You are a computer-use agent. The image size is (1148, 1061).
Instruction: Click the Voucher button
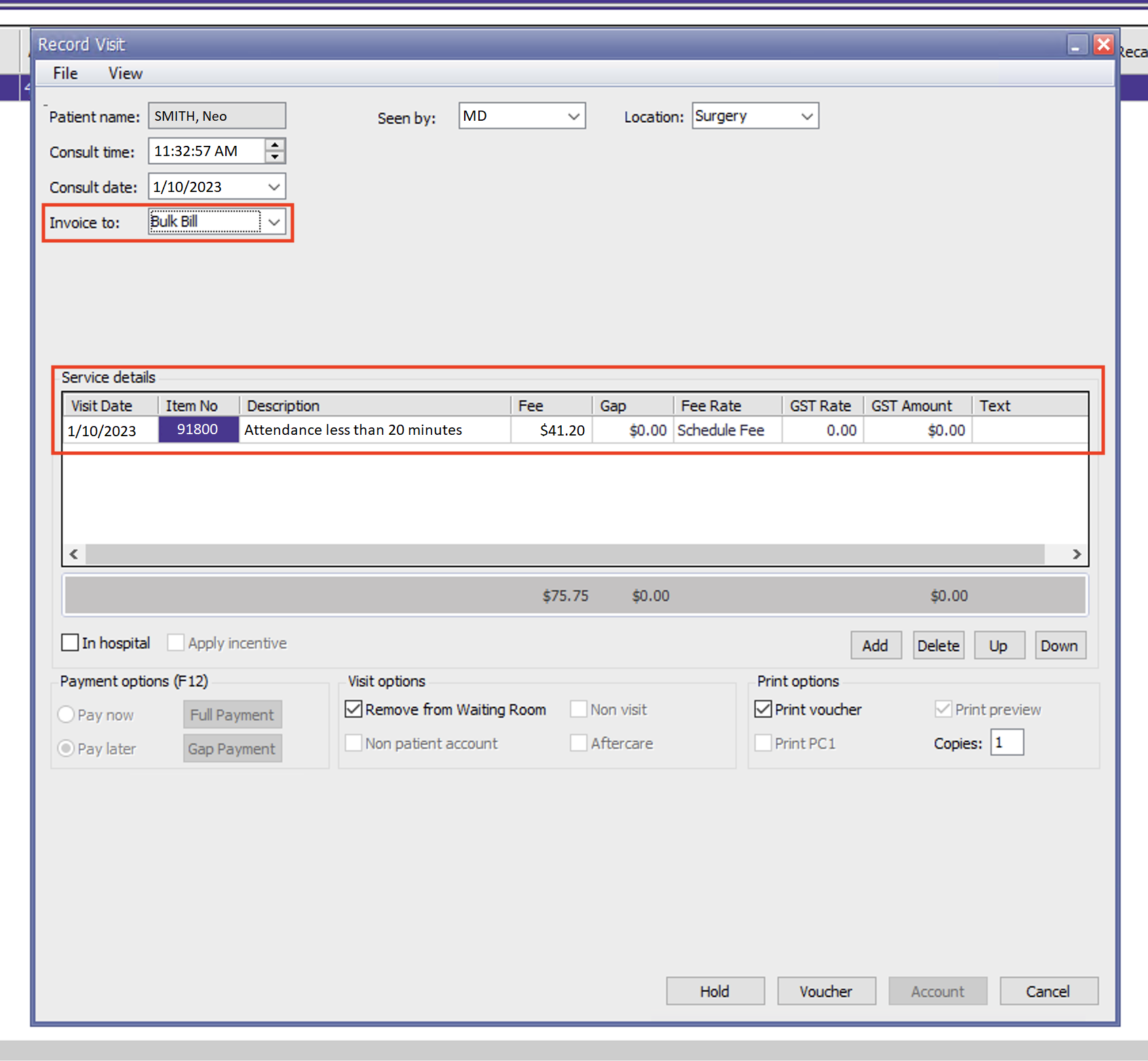826,991
